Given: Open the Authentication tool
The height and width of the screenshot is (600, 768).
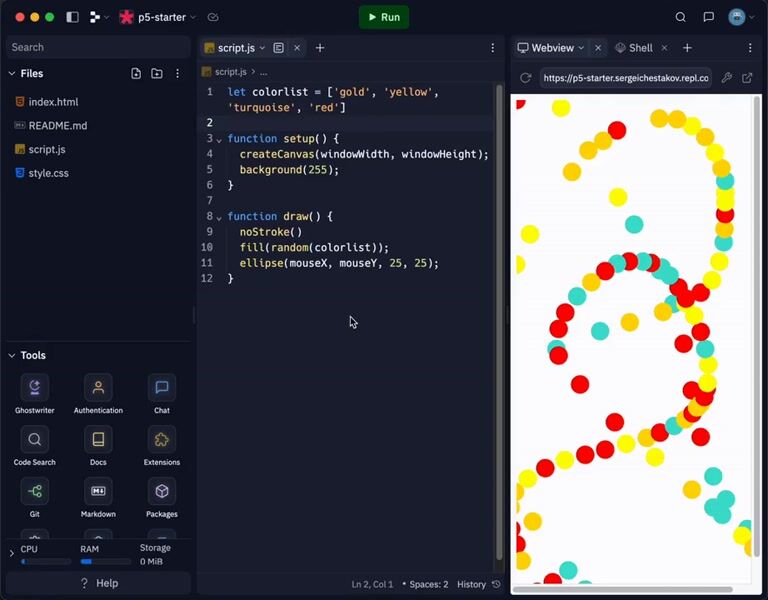Looking at the screenshot, I should pos(98,388).
